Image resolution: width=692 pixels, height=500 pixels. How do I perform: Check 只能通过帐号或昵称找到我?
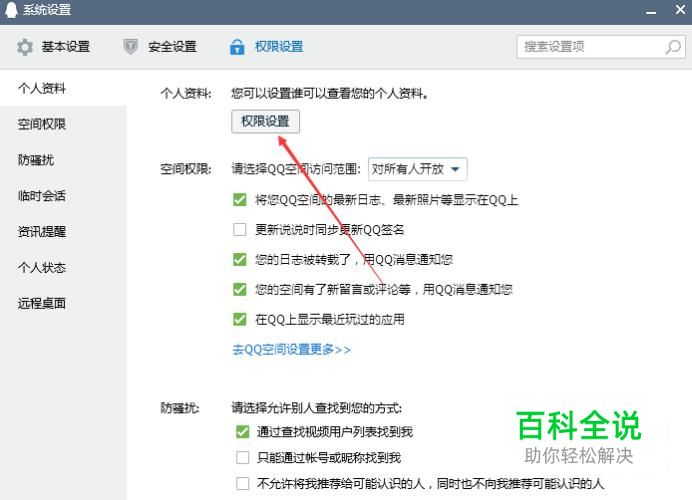coord(242,458)
